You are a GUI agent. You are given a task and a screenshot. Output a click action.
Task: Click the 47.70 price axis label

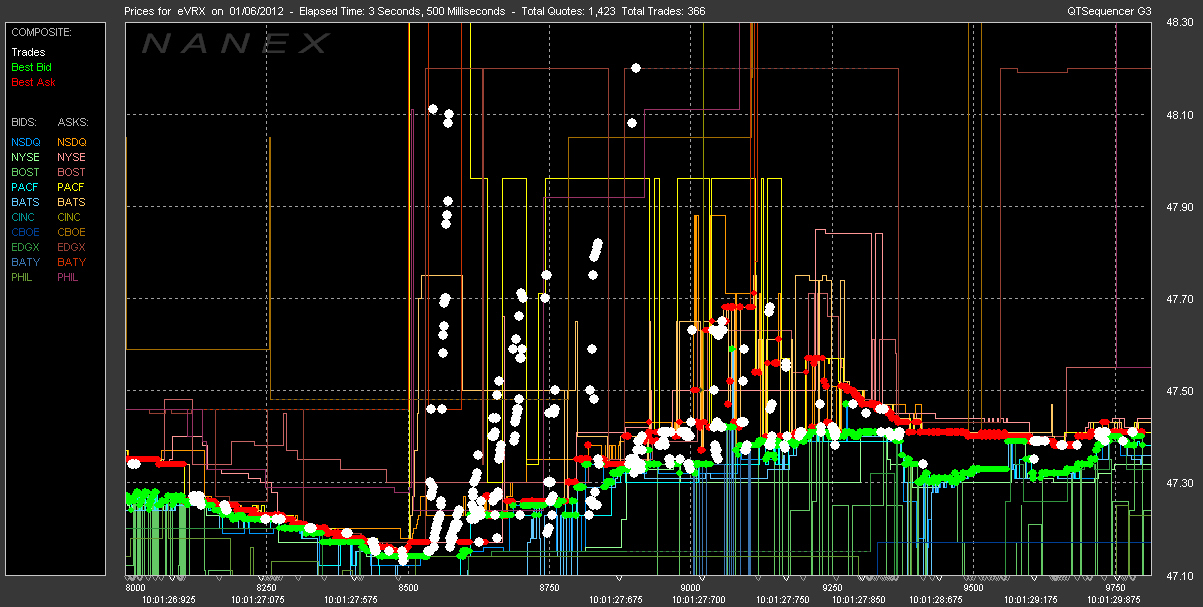click(1179, 299)
